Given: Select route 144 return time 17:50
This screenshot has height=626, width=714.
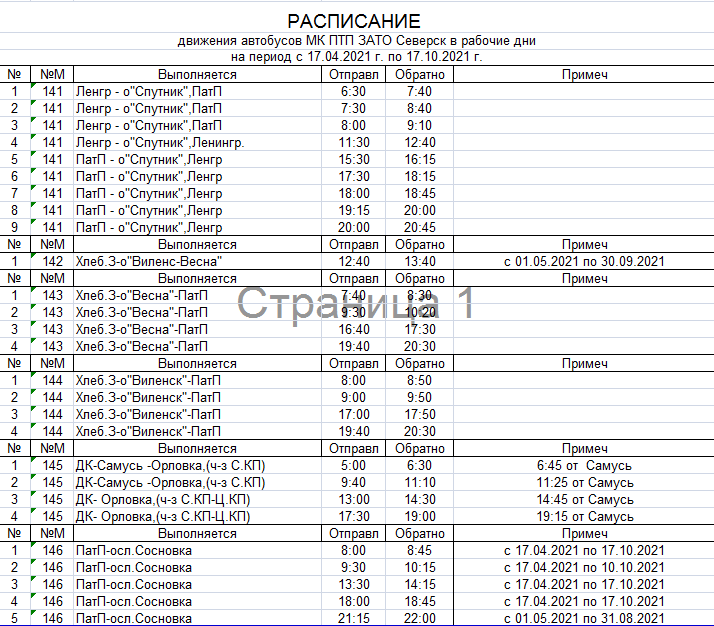Looking at the screenshot, I should click(x=420, y=414).
